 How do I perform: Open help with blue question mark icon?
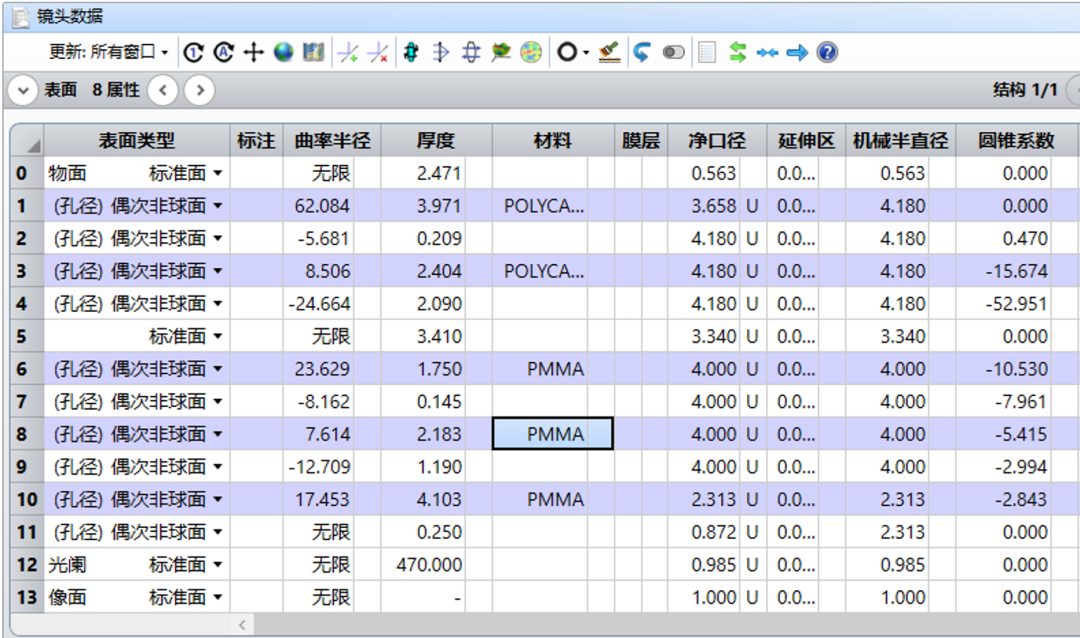coord(827,52)
